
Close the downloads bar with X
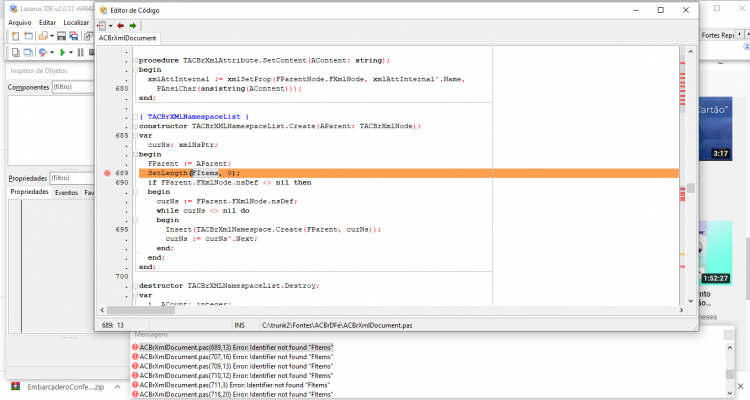pos(740,386)
